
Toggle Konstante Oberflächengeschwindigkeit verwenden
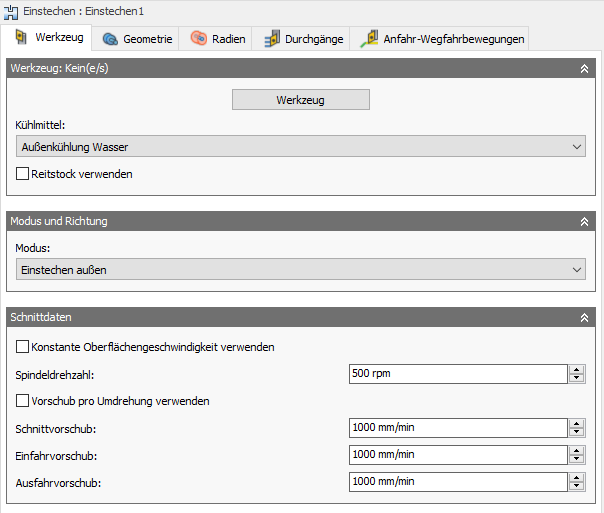pyautogui.click(x=23, y=347)
